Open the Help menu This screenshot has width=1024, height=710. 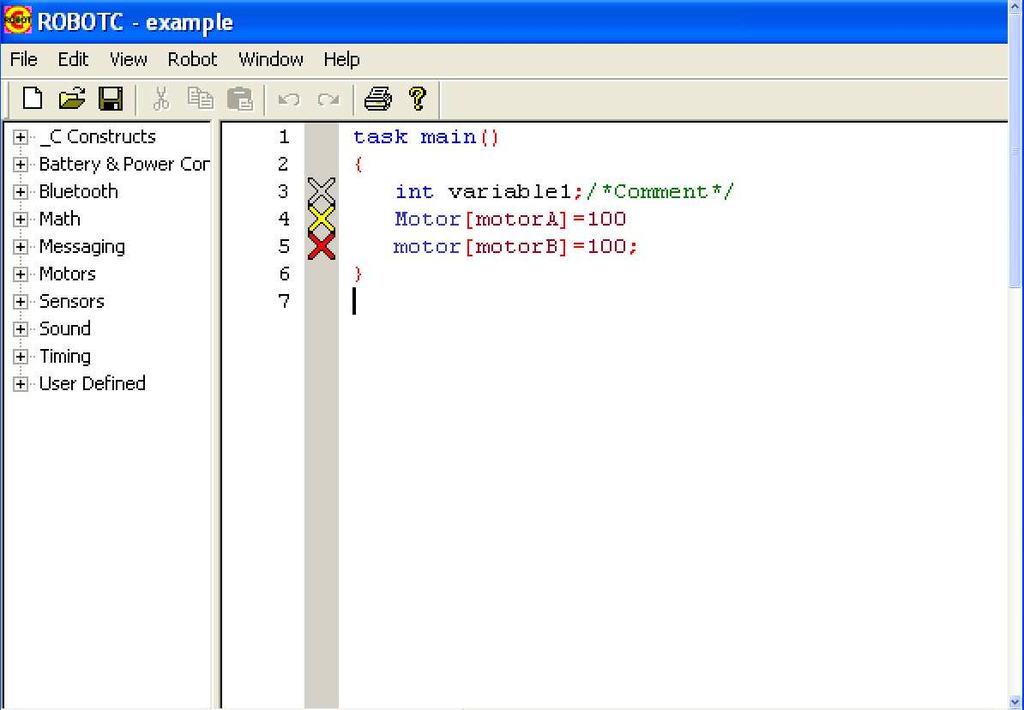point(342,59)
